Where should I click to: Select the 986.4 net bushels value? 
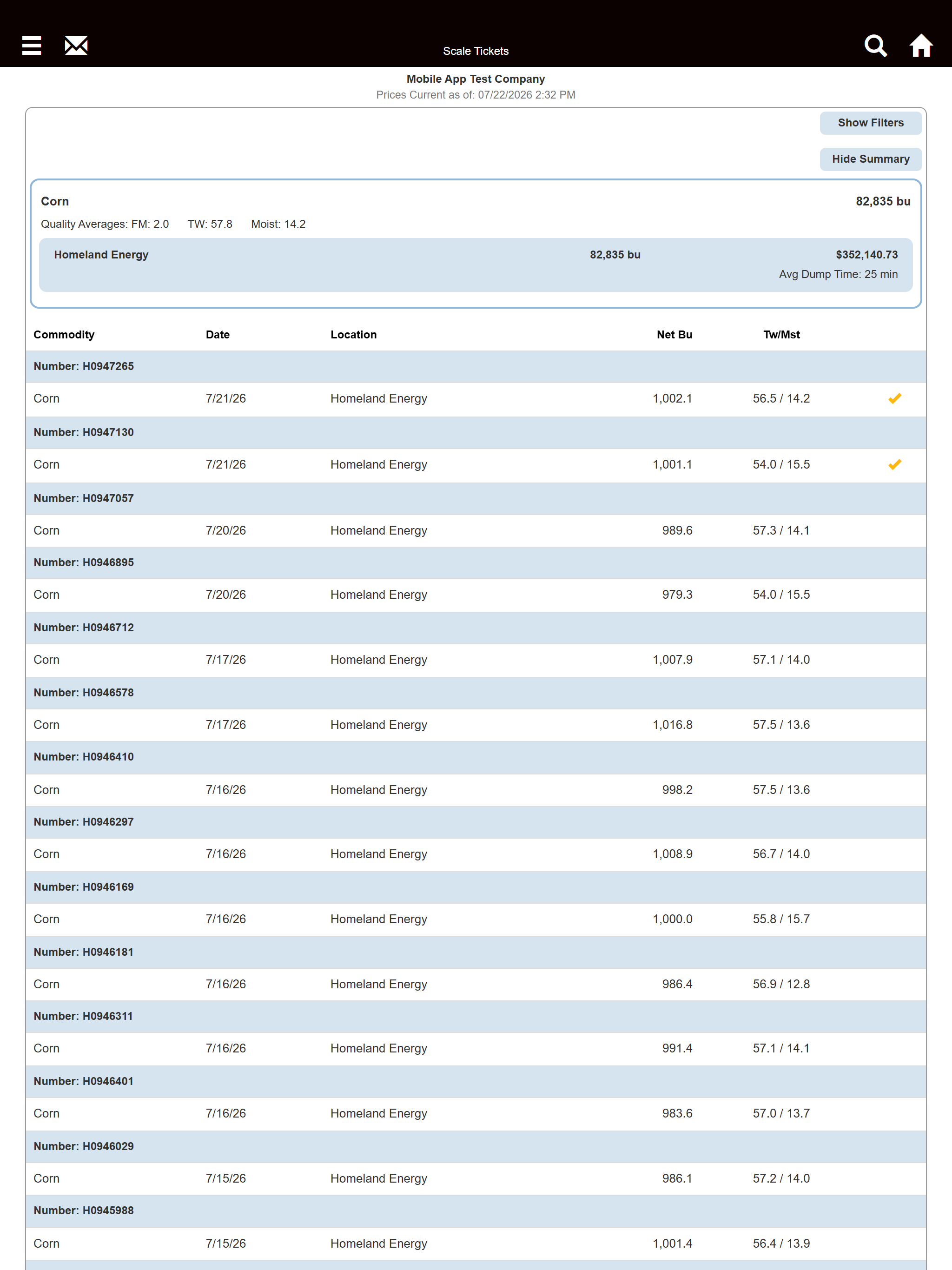click(677, 984)
